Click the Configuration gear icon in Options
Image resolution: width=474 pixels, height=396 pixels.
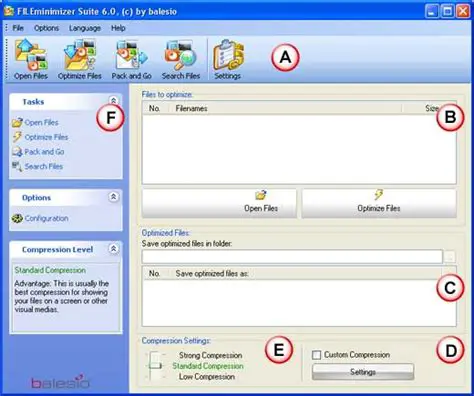pos(17,218)
